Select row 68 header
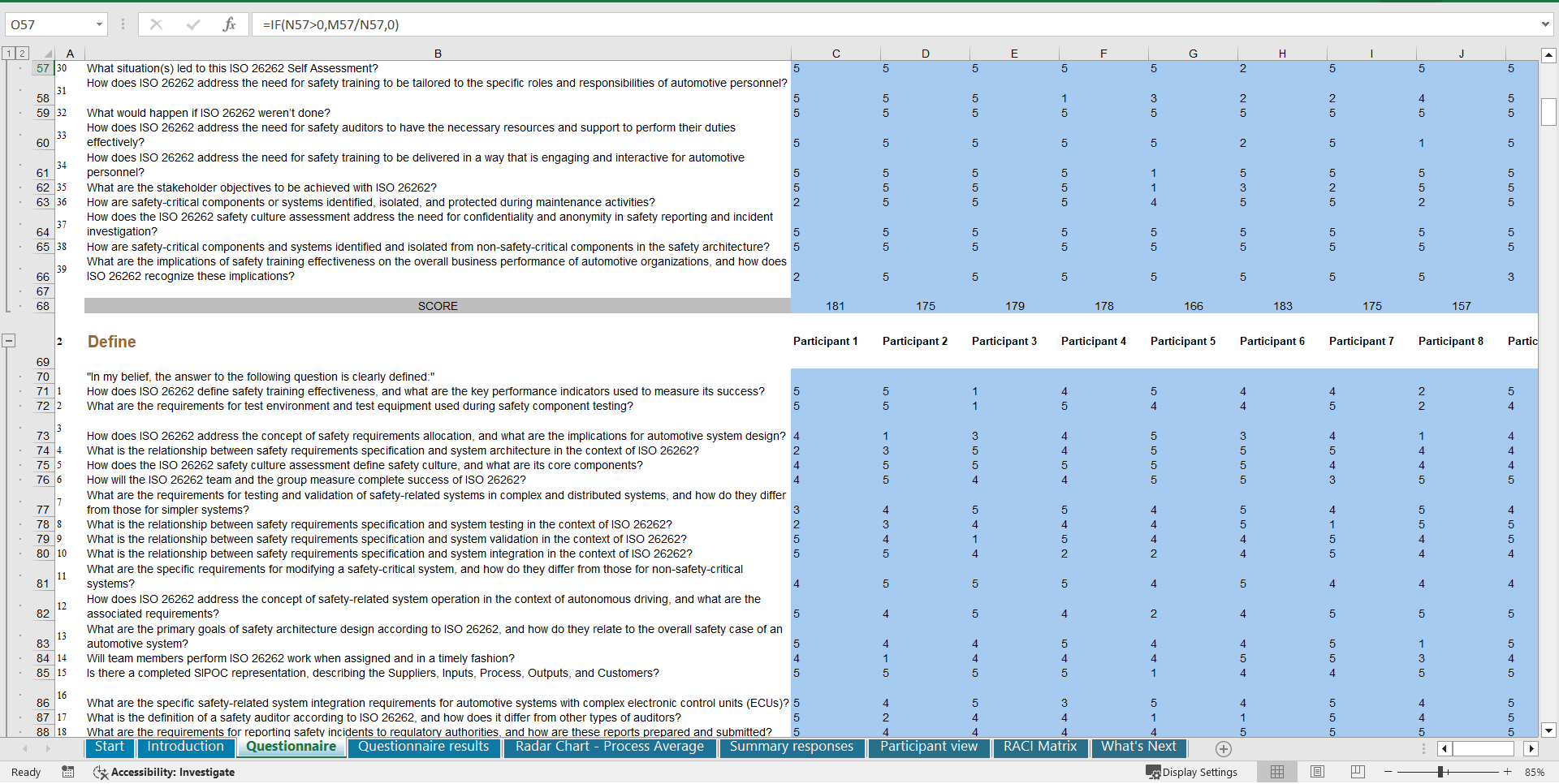This screenshot has height=784, width=1559. coord(42,306)
